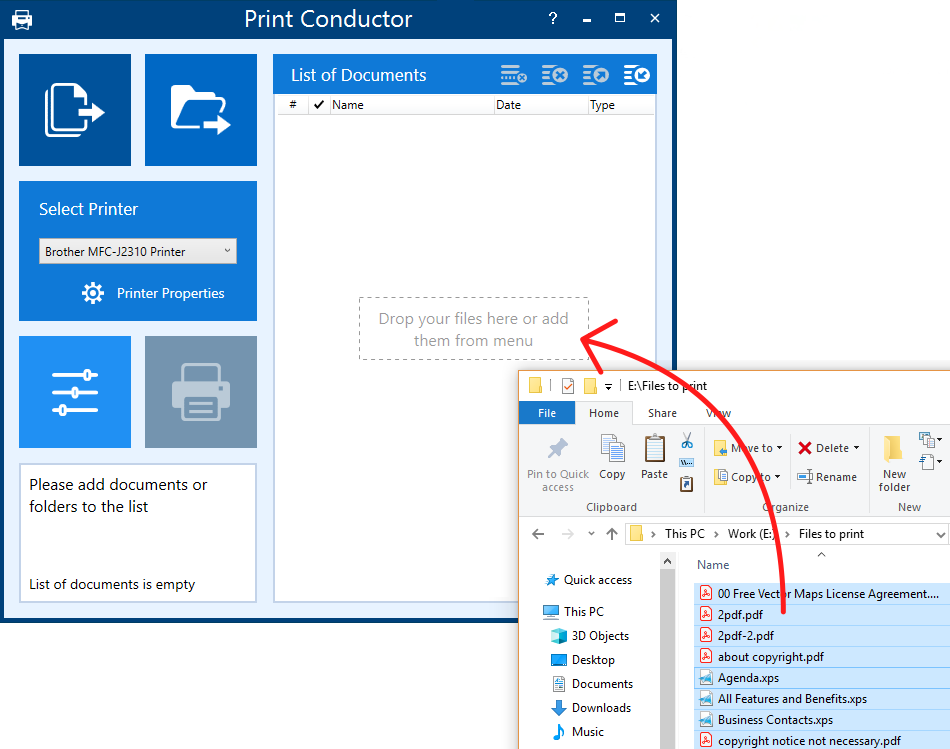Click the Add Folder icon tile

[x=201, y=110]
